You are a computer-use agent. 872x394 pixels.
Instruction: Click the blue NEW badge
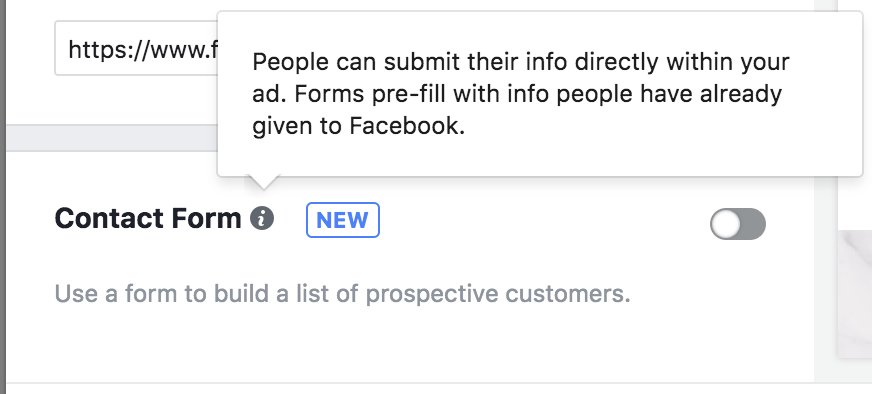point(343,220)
